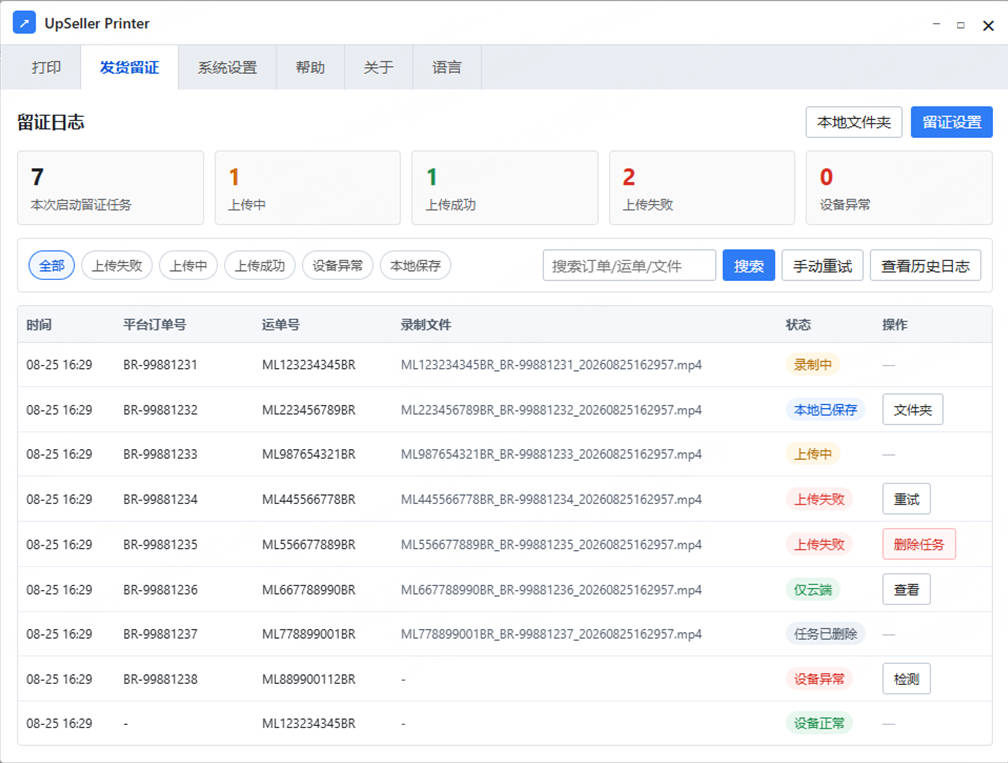Screen dimensions: 1008x763
Task: Select the 关于 tab
Action: click(378, 67)
